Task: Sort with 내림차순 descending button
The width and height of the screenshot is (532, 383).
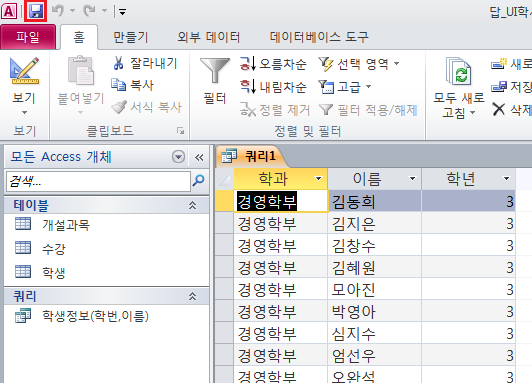Action: click(273, 87)
